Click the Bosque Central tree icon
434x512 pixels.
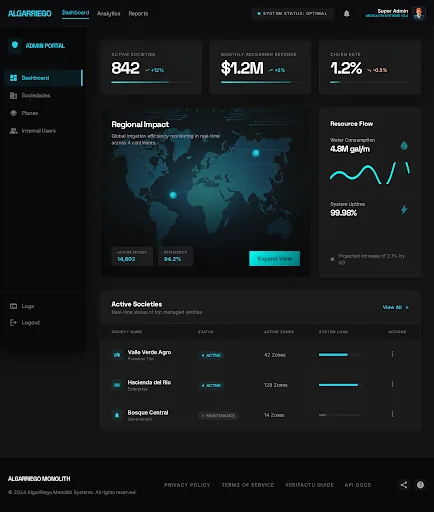pos(117,415)
